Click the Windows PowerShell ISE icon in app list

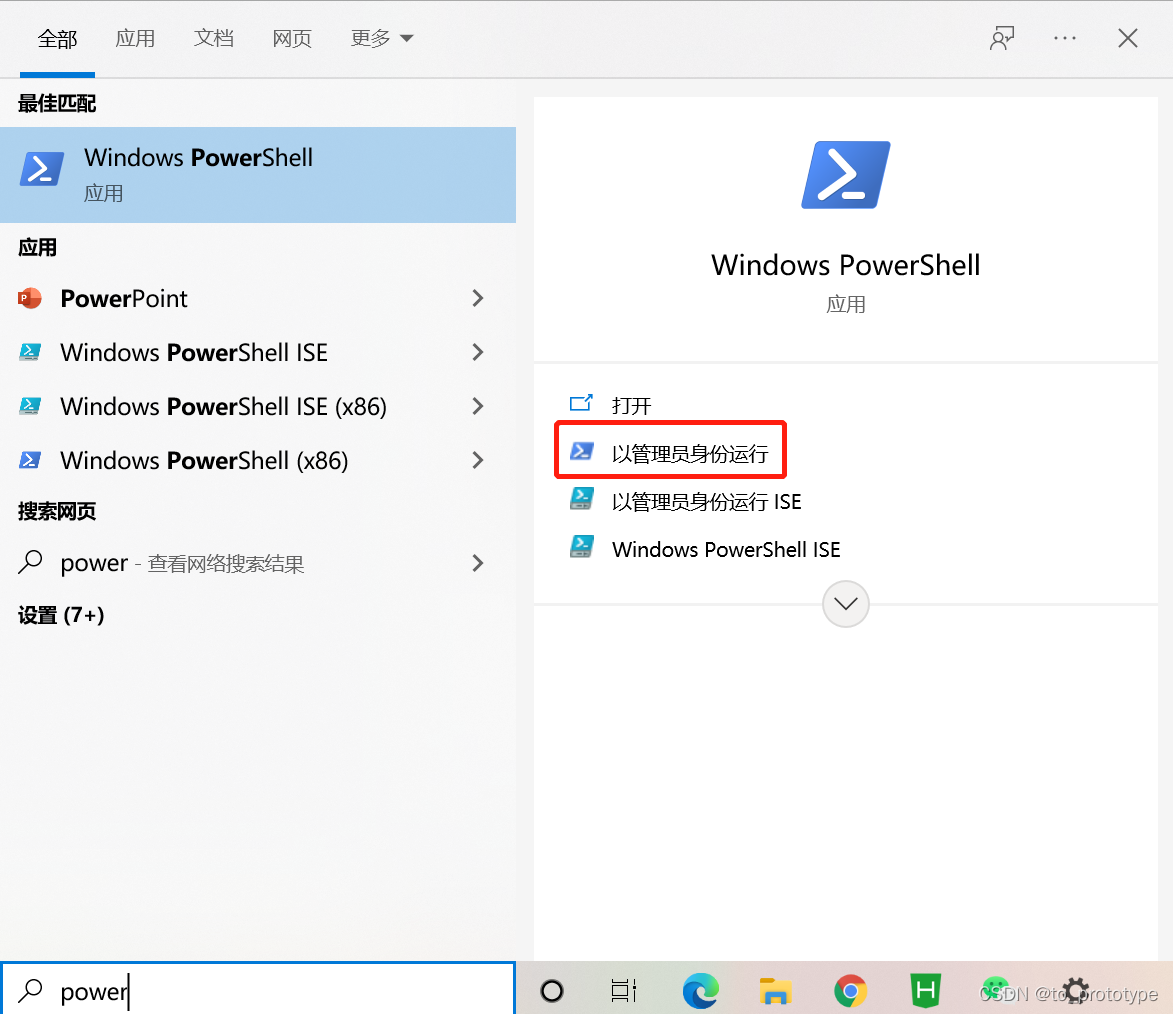[30, 352]
